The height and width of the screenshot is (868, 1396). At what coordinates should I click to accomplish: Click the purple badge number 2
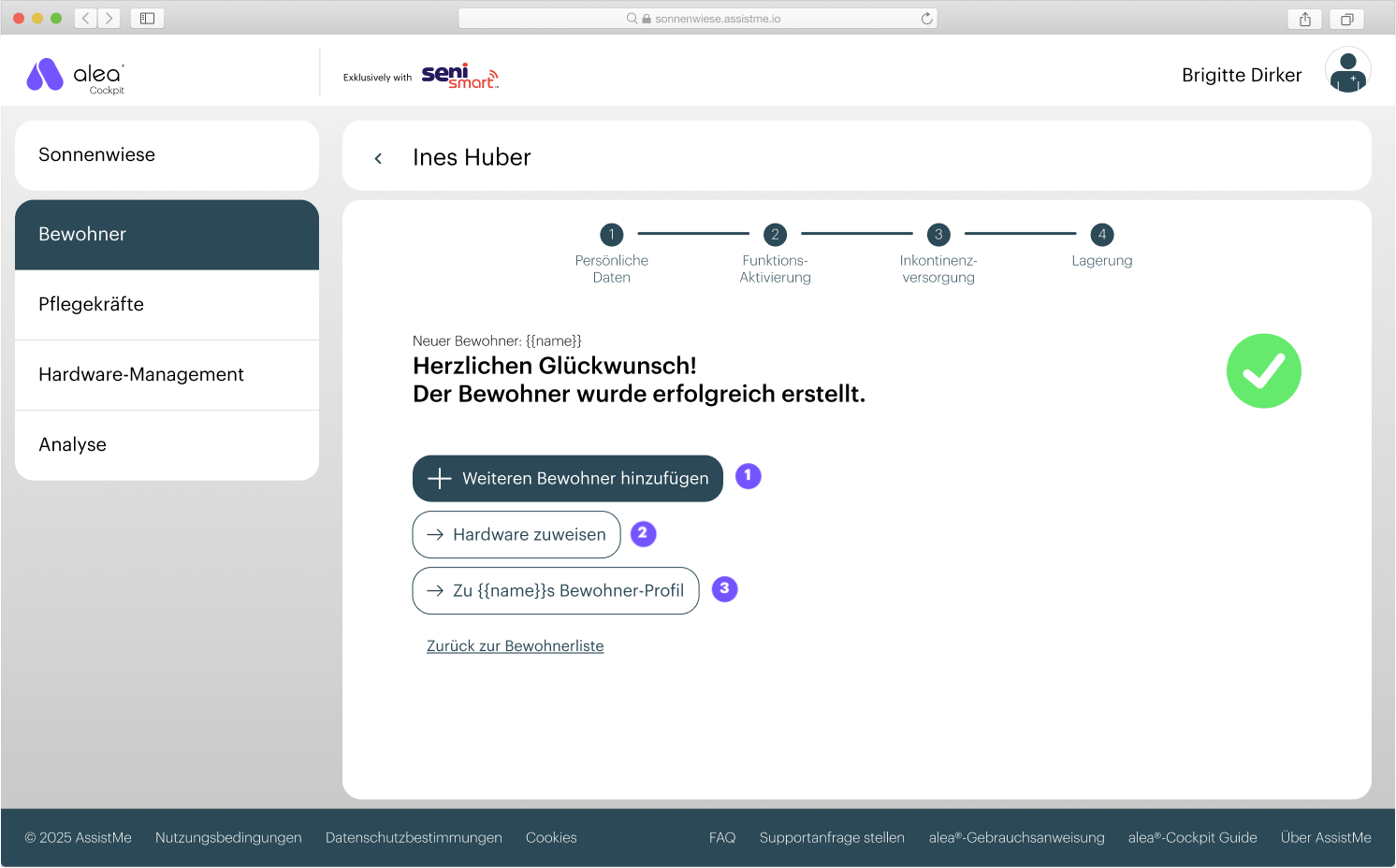(x=643, y=533)
